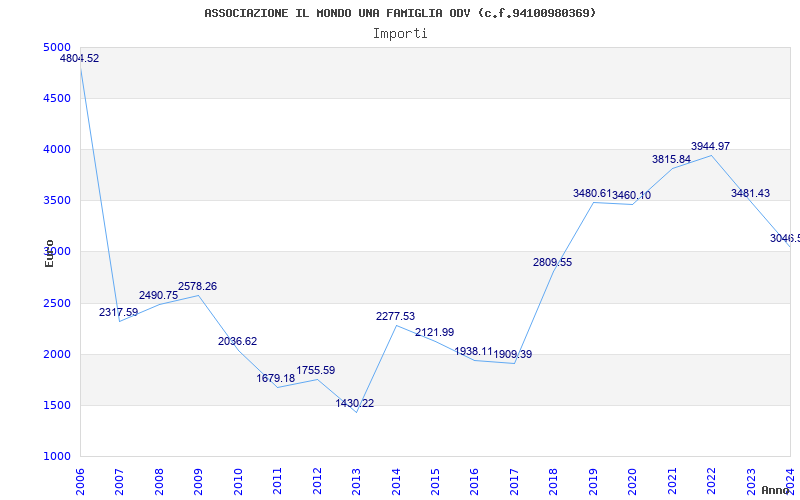Click the 2019 year label
Image resolution: width=800 pixels, height=500 pixels.
coord(593,482)
